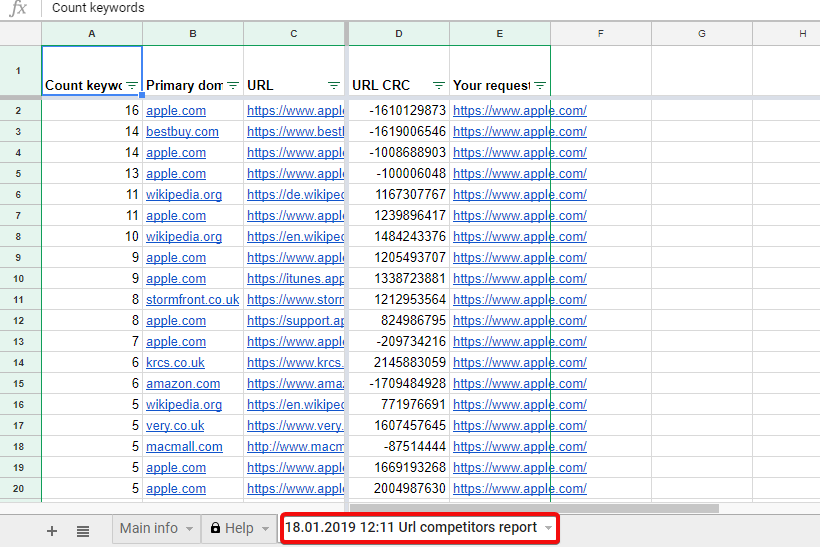
Task: Open very.co.uk domain link
Action: [175, 426]
